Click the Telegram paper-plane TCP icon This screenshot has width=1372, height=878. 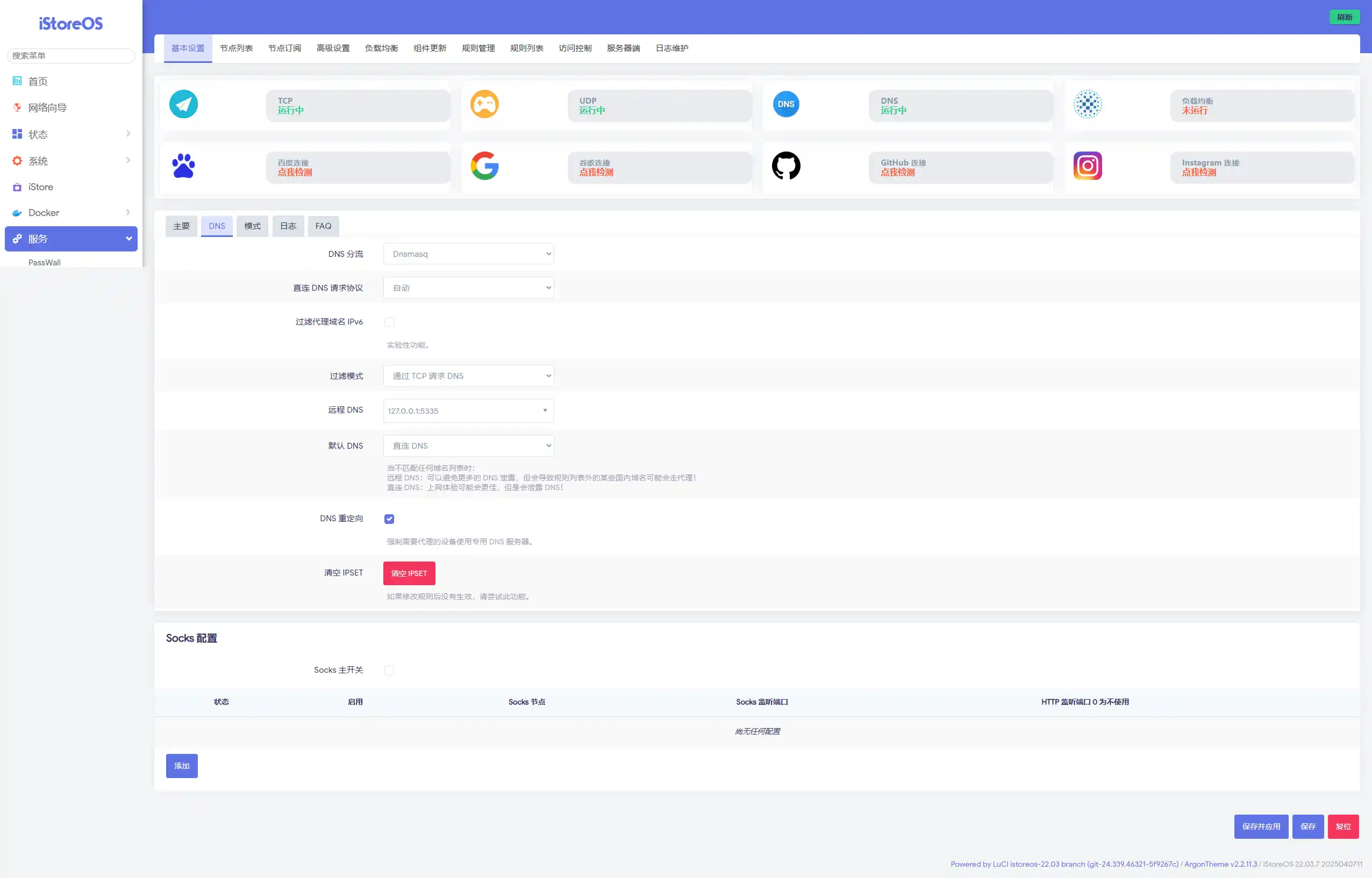click(x=183, y=104)
